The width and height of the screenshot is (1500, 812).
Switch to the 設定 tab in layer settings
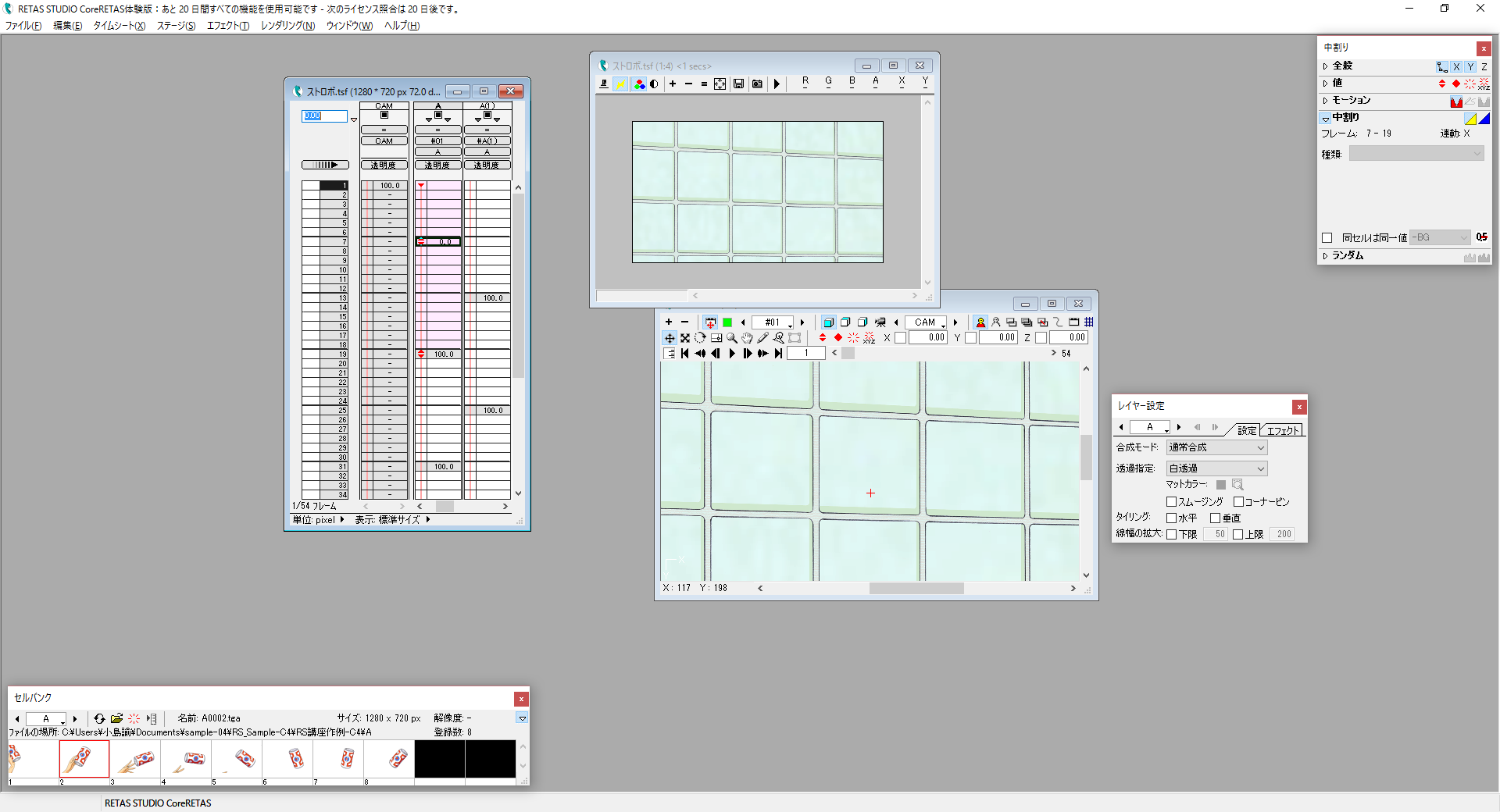coord(1247,430)
